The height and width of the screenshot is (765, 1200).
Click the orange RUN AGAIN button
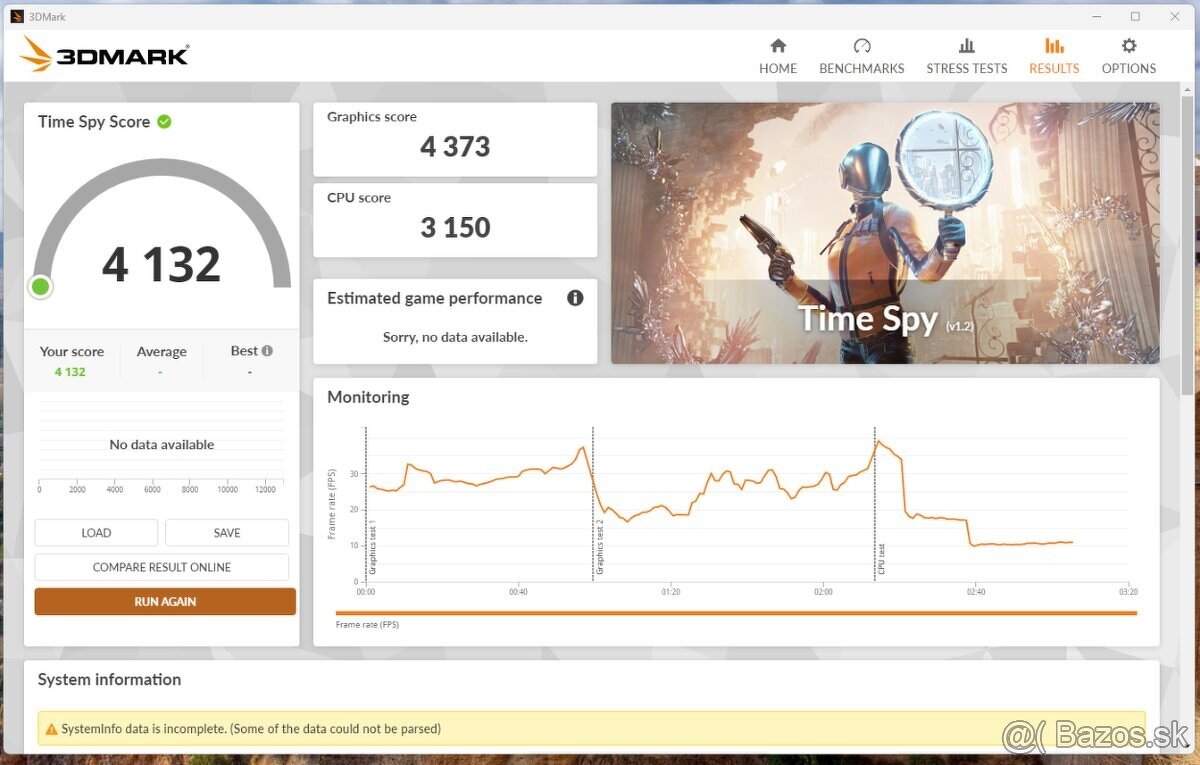point(165,602)
